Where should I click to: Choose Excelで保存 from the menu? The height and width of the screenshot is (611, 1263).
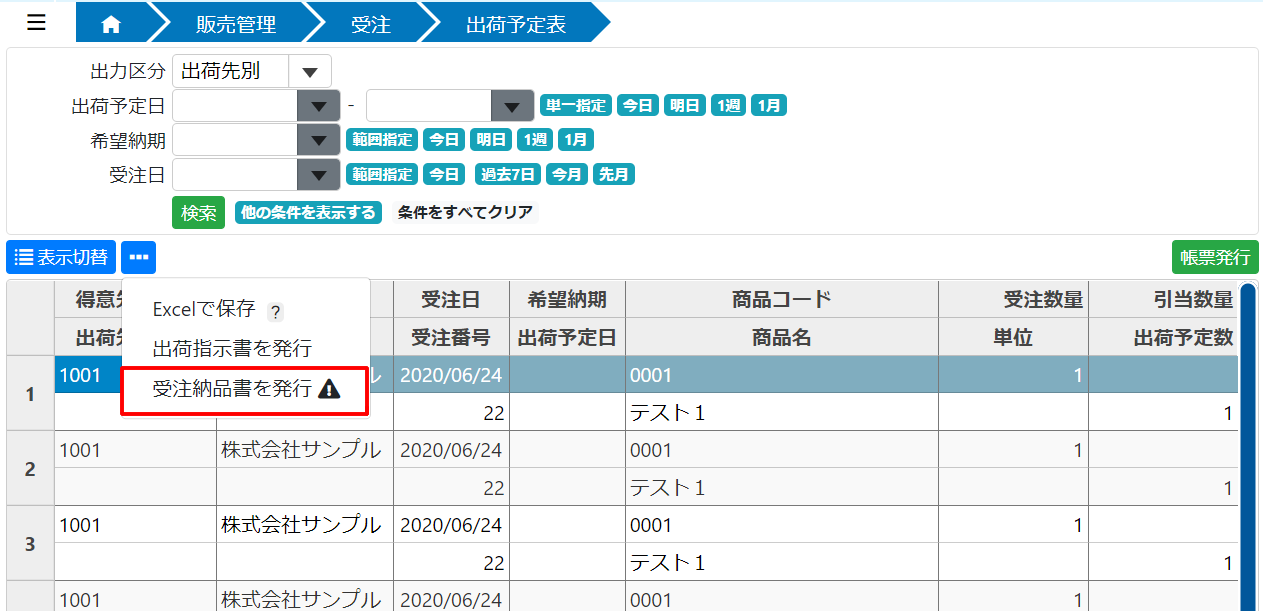click(x=204, y=310)
